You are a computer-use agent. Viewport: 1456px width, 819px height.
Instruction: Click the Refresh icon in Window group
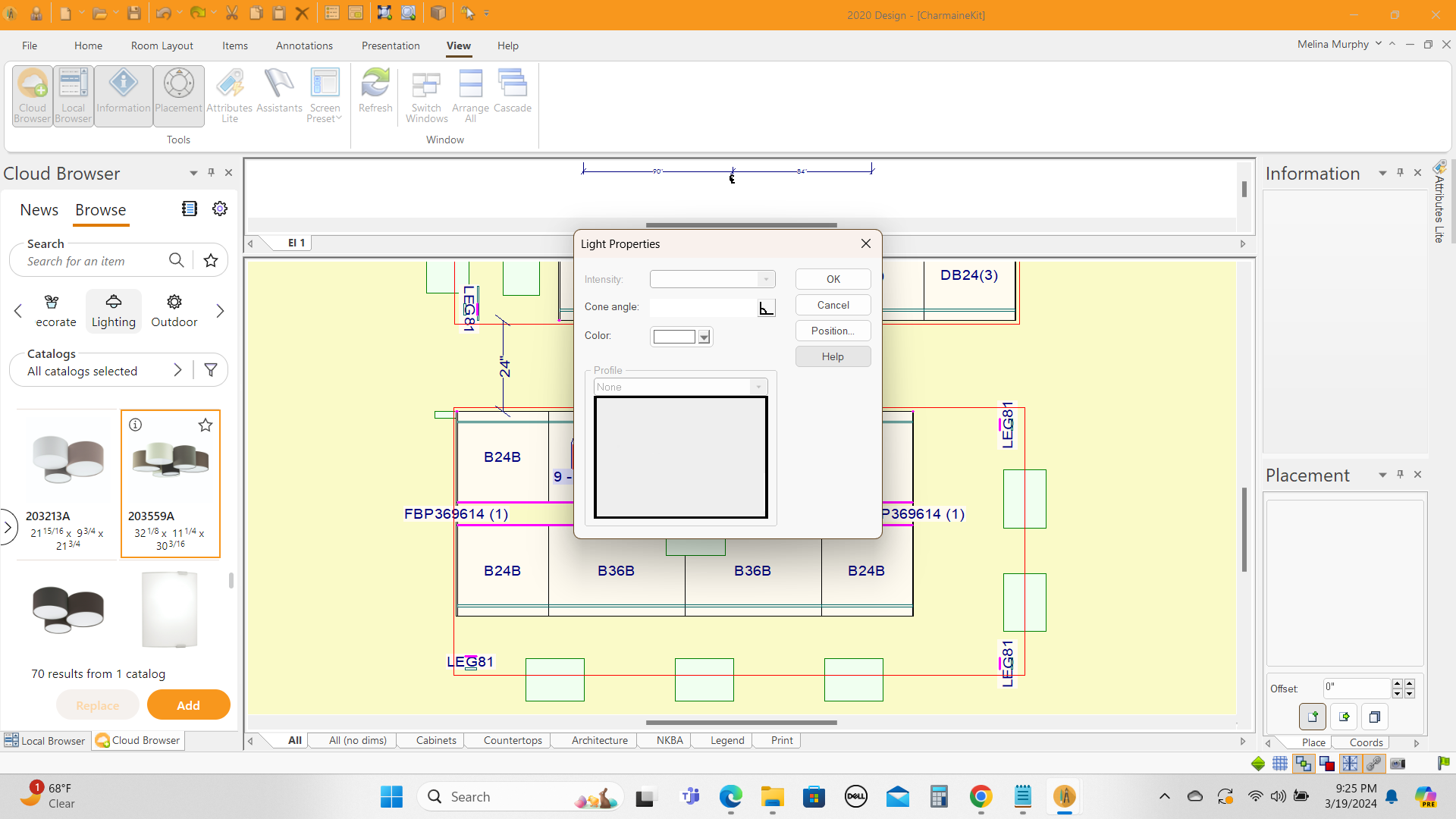(375, 91)
